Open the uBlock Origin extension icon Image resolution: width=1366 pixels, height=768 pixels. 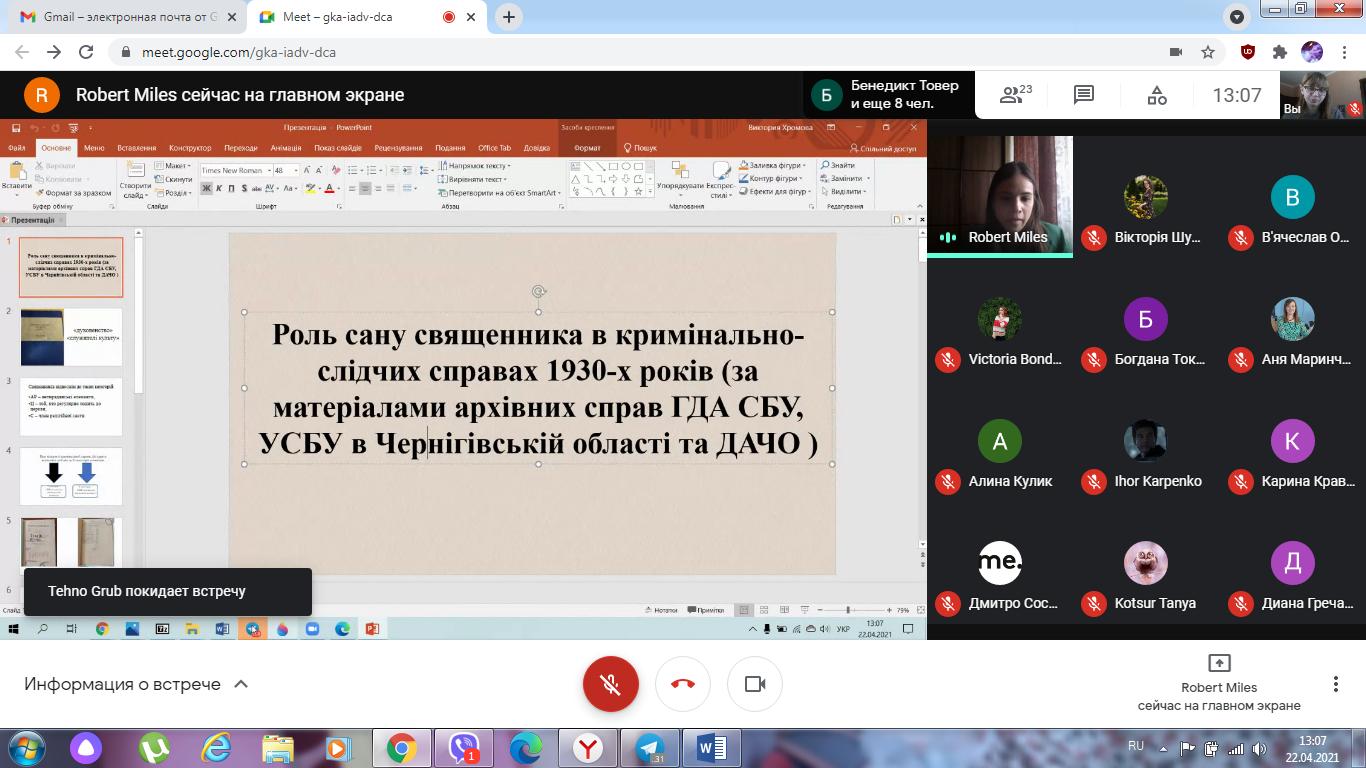[x=1248, y=52]
